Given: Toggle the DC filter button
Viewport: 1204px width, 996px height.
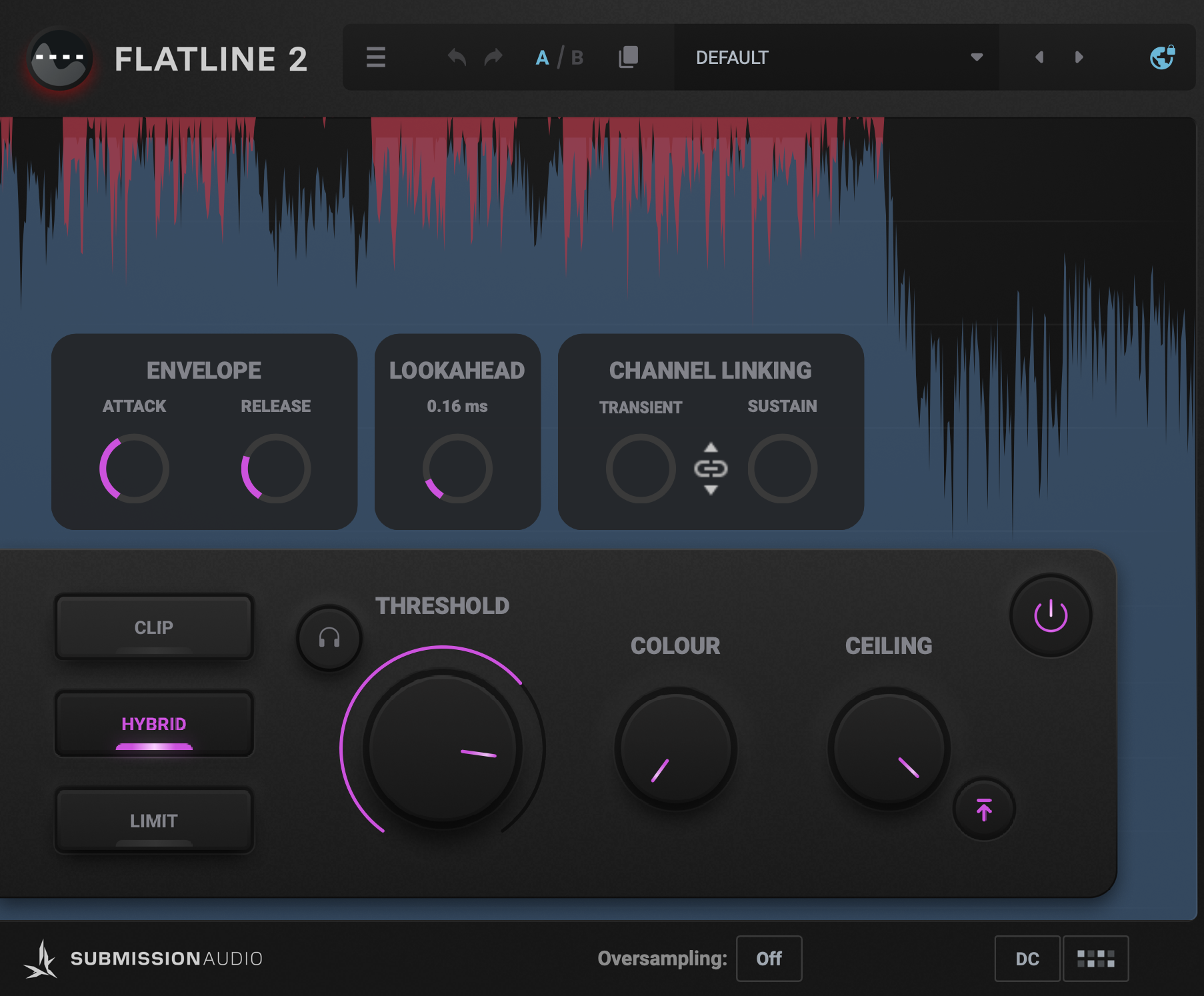Looking at the screenshot, I should pyautogui.click(x=1027, y=959).
